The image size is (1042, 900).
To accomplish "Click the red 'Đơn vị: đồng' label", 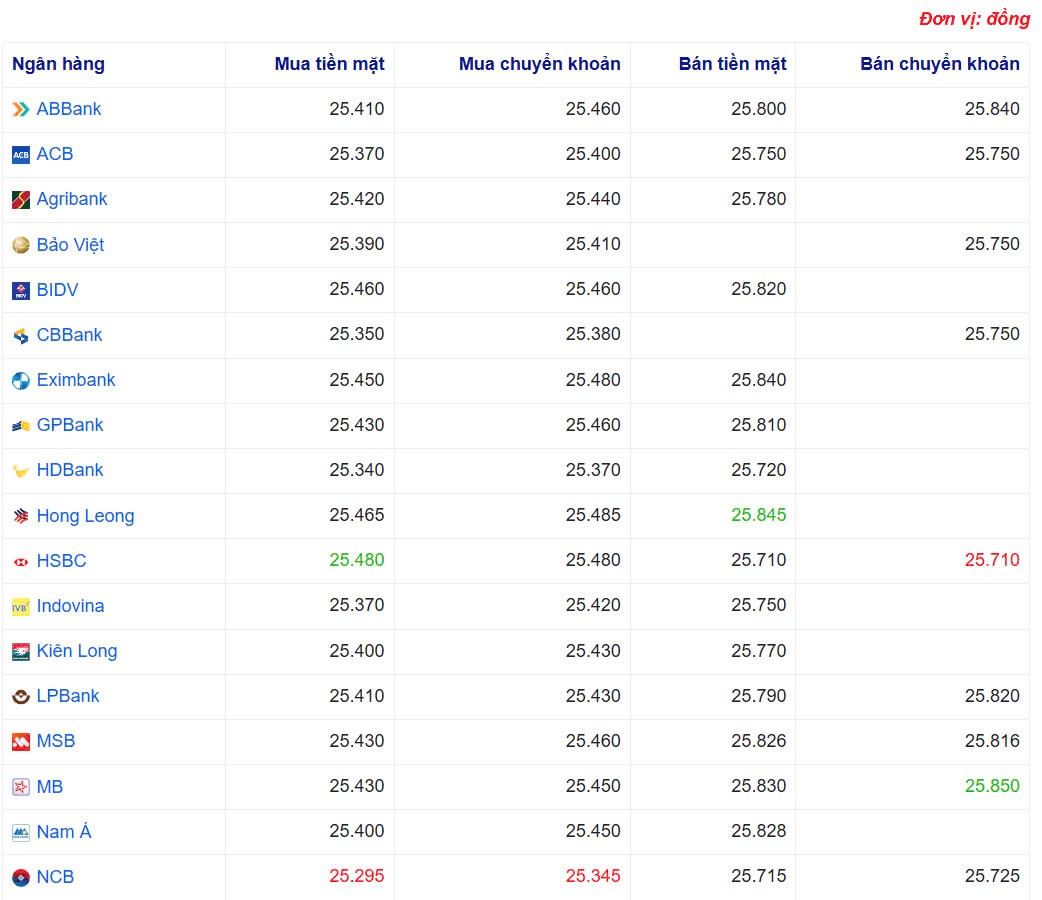I will [972, 18].
